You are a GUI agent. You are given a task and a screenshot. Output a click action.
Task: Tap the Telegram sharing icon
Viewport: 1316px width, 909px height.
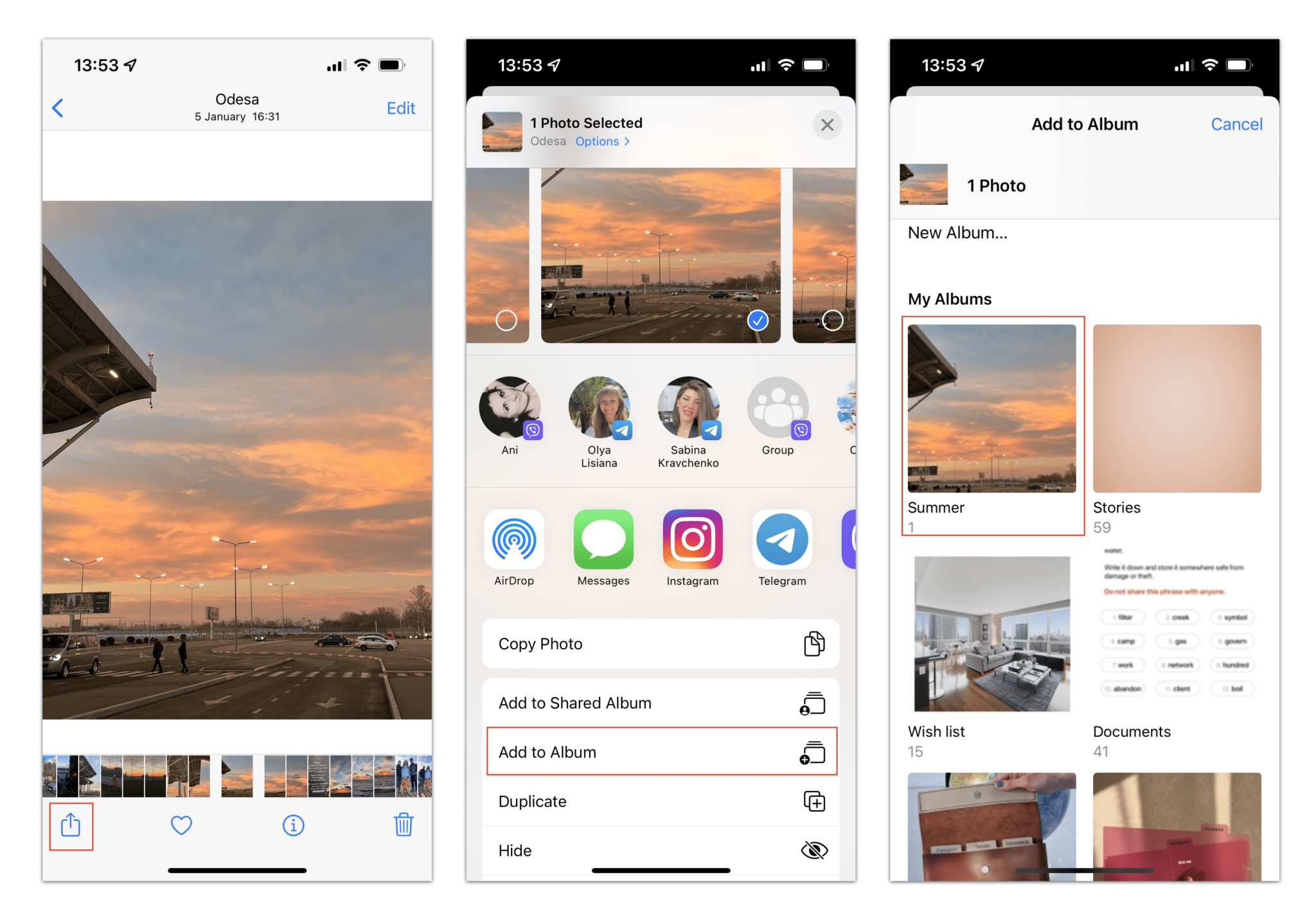tap(783, 540)
